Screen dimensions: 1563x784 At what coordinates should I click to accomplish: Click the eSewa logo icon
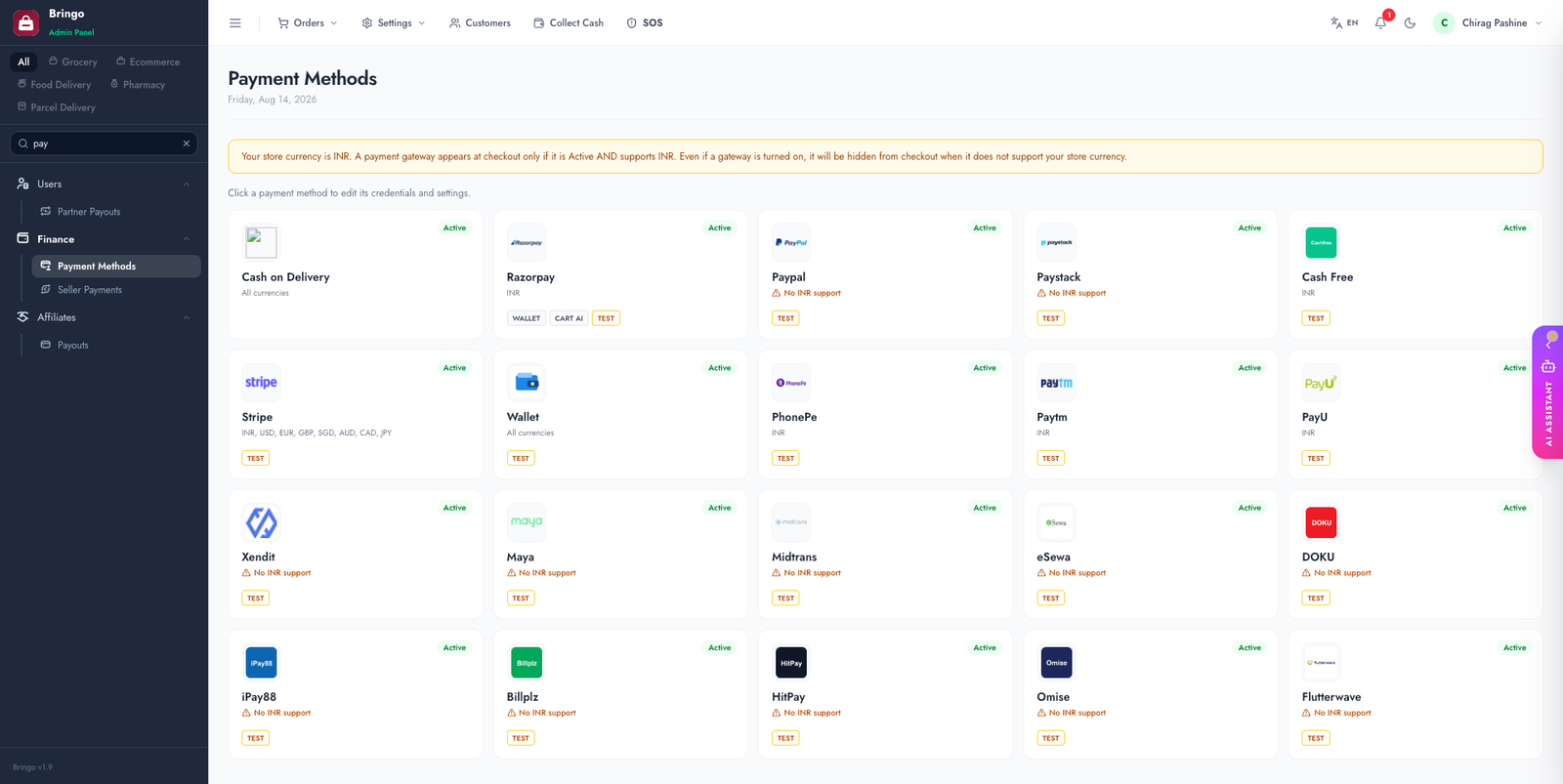1056,522
